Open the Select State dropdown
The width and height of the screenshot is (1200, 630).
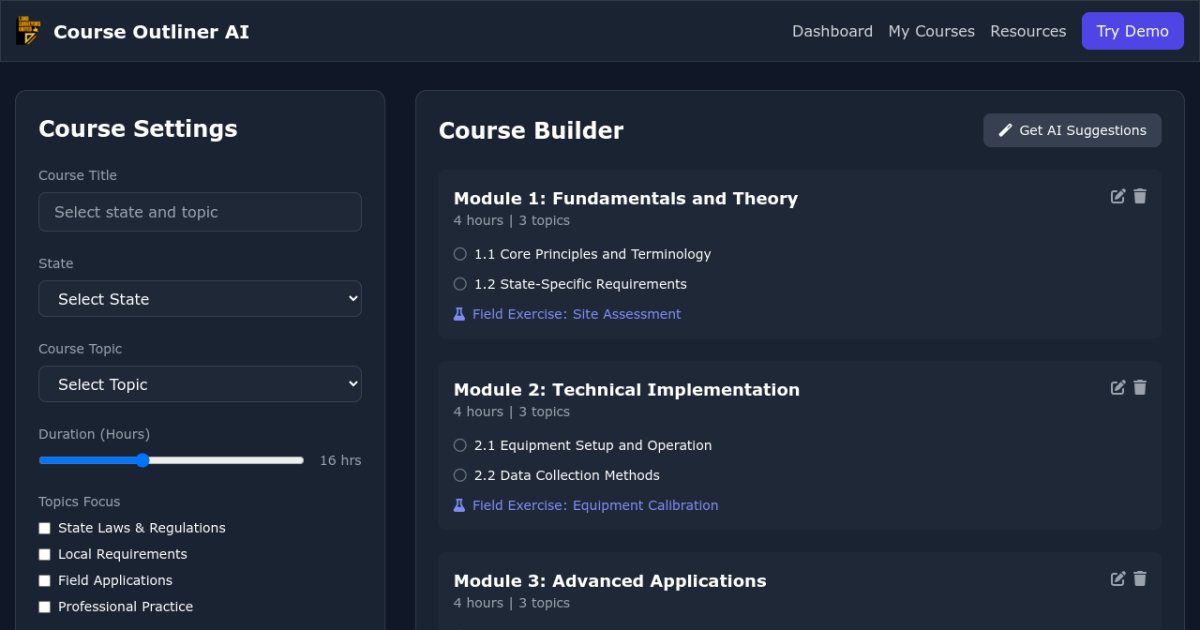[200, 298]
